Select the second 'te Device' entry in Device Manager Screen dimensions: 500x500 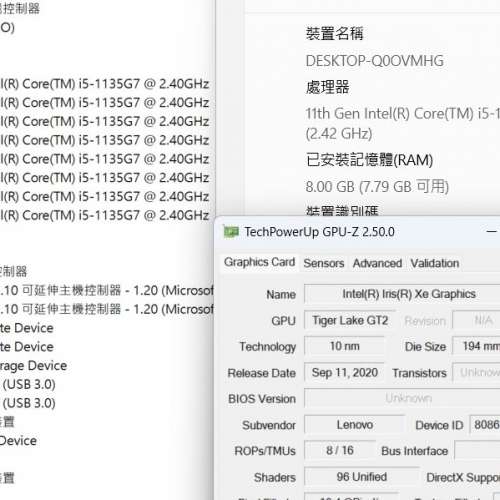click(x=27, y=347)
